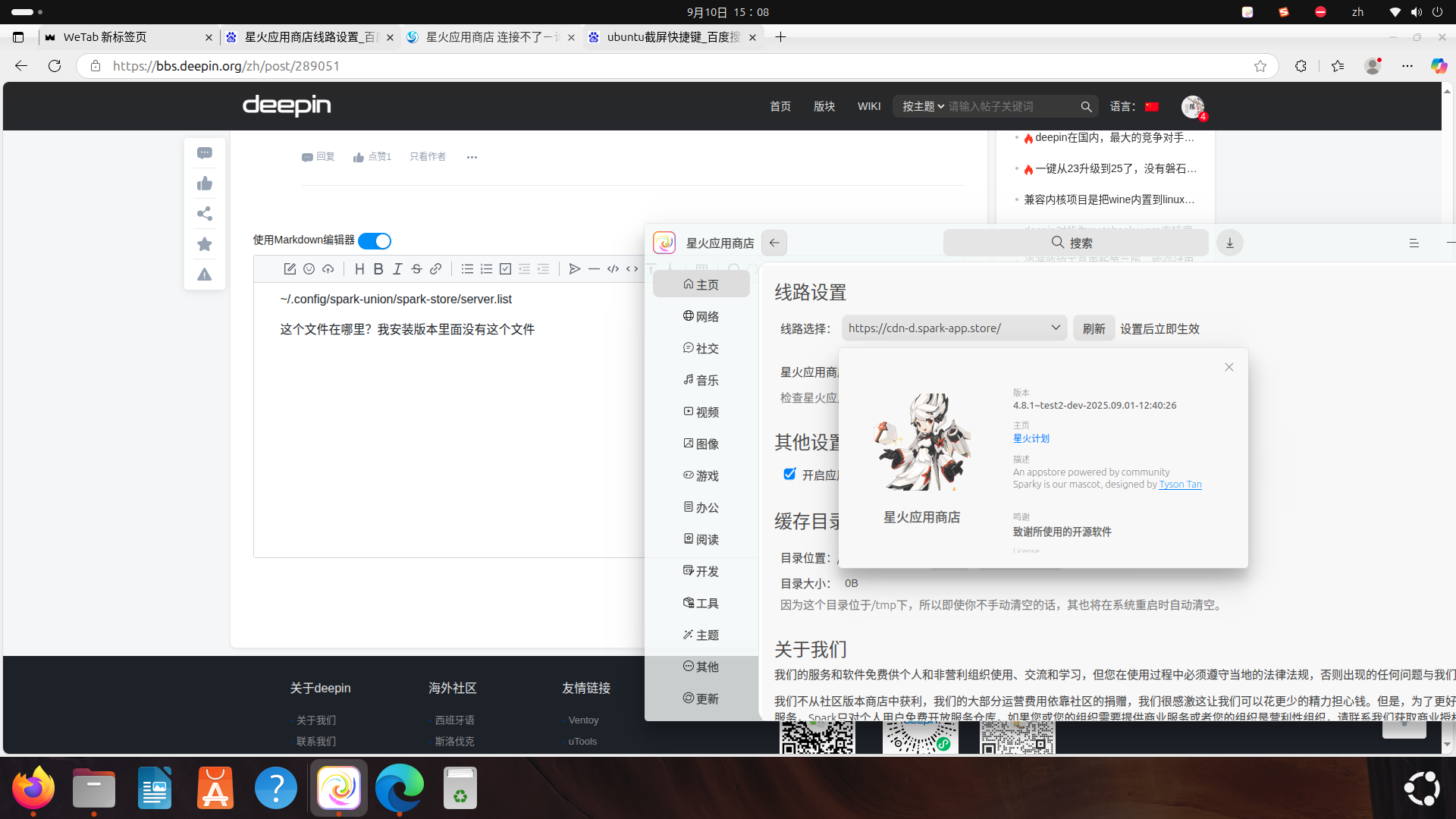1456x819 pixels.
Task: Insert an emoji from the editor toolbar
Action: click(309, 269)
